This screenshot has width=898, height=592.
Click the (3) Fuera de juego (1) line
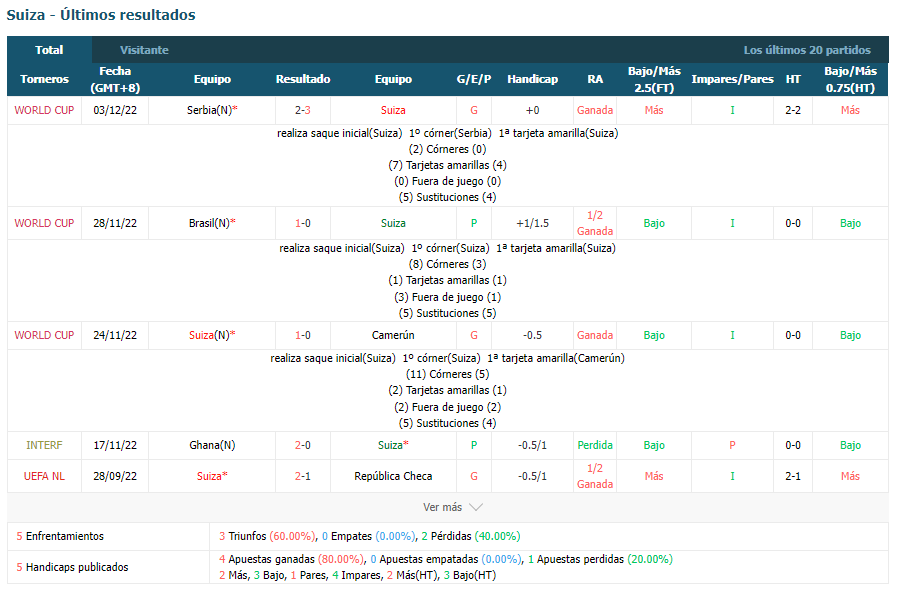point(447,297)
